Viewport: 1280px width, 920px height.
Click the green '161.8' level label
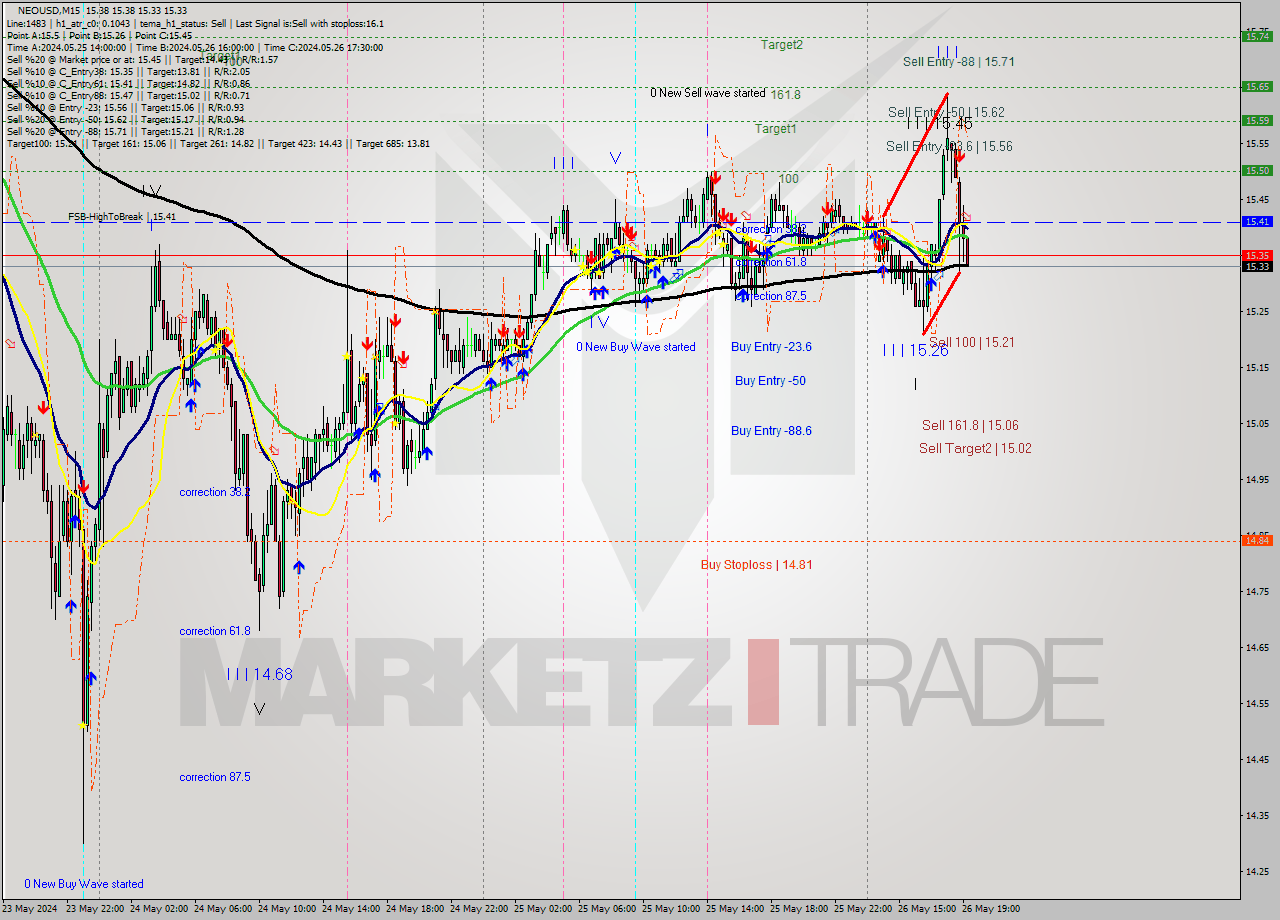pyautogui.click(x=785, y=94)
